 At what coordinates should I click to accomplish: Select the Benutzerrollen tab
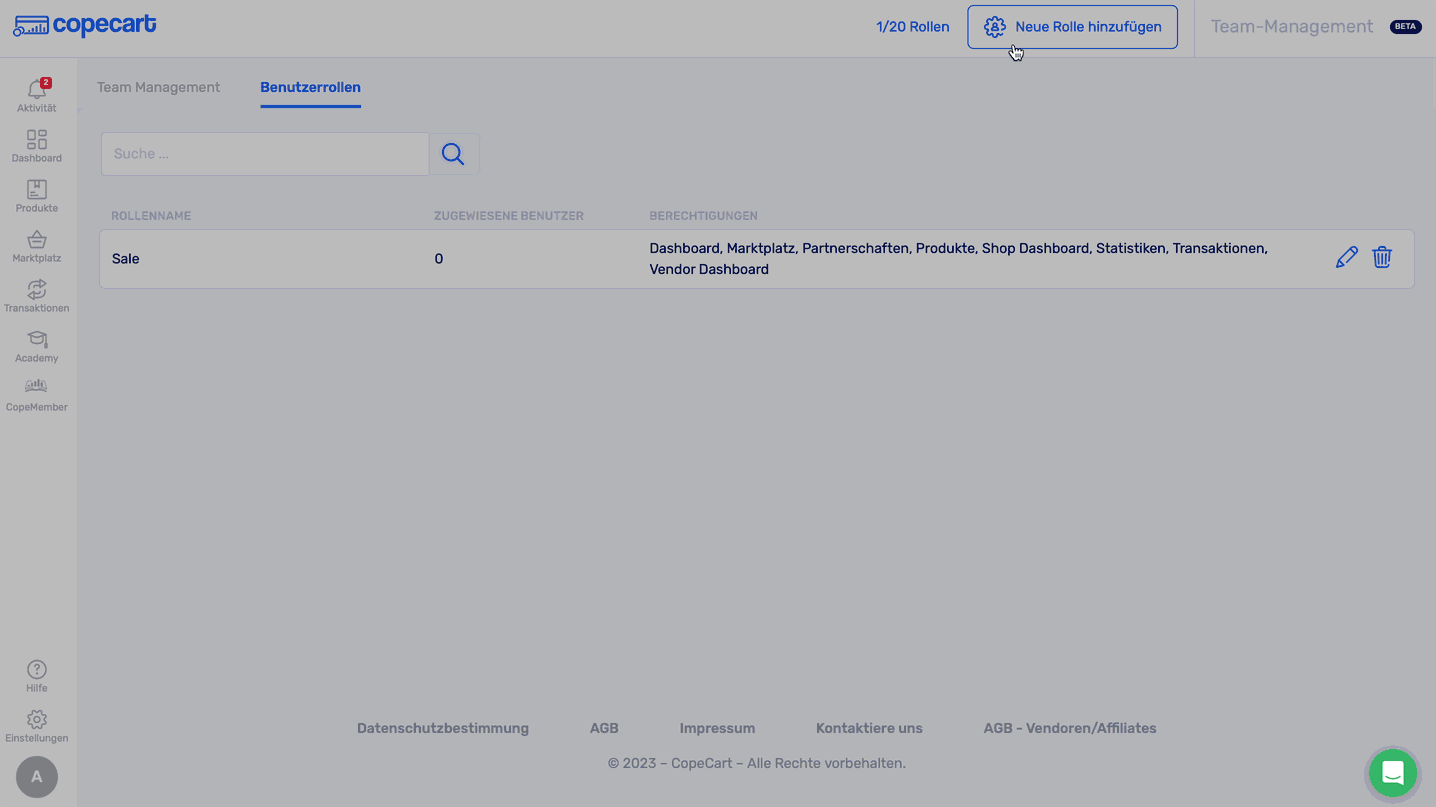point(310,87)
